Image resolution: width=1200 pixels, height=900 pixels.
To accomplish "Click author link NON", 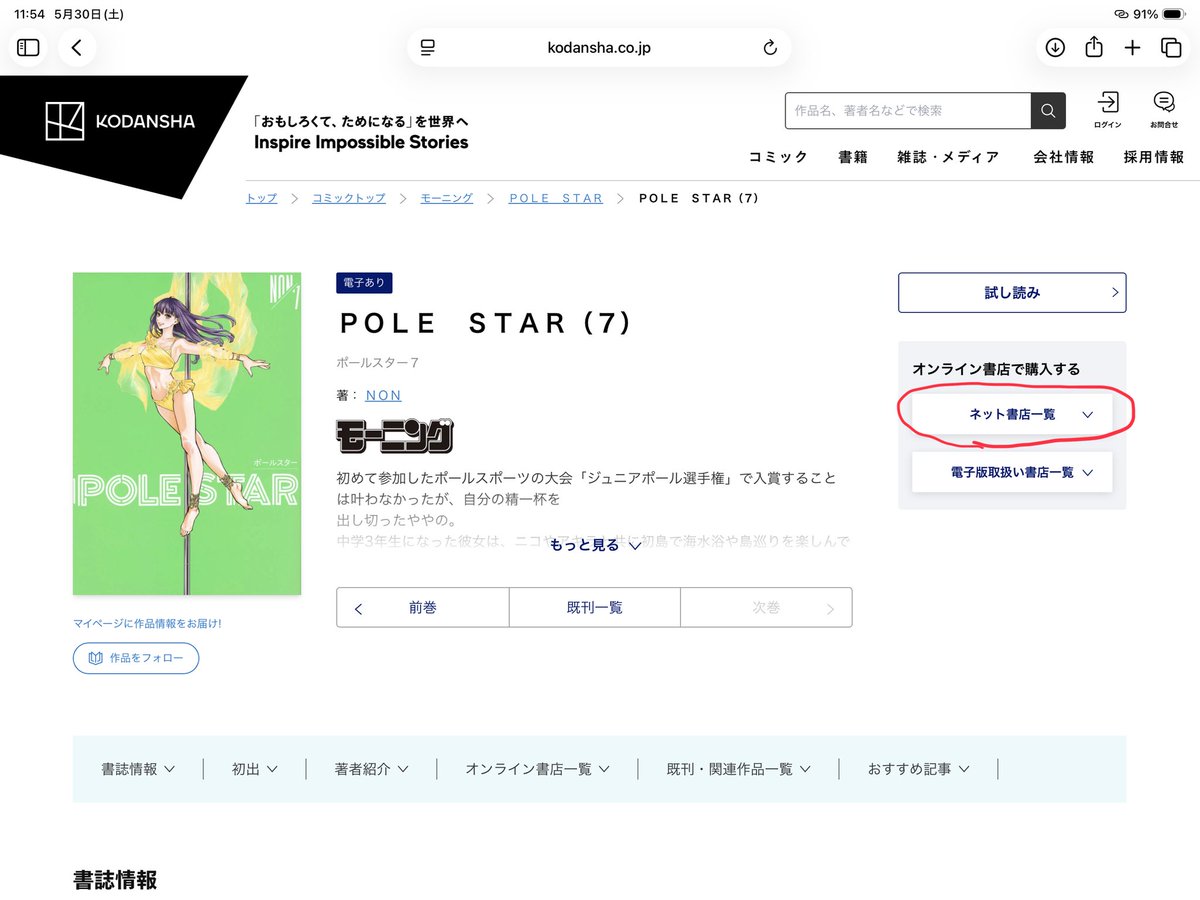I will tap(383, 395).
